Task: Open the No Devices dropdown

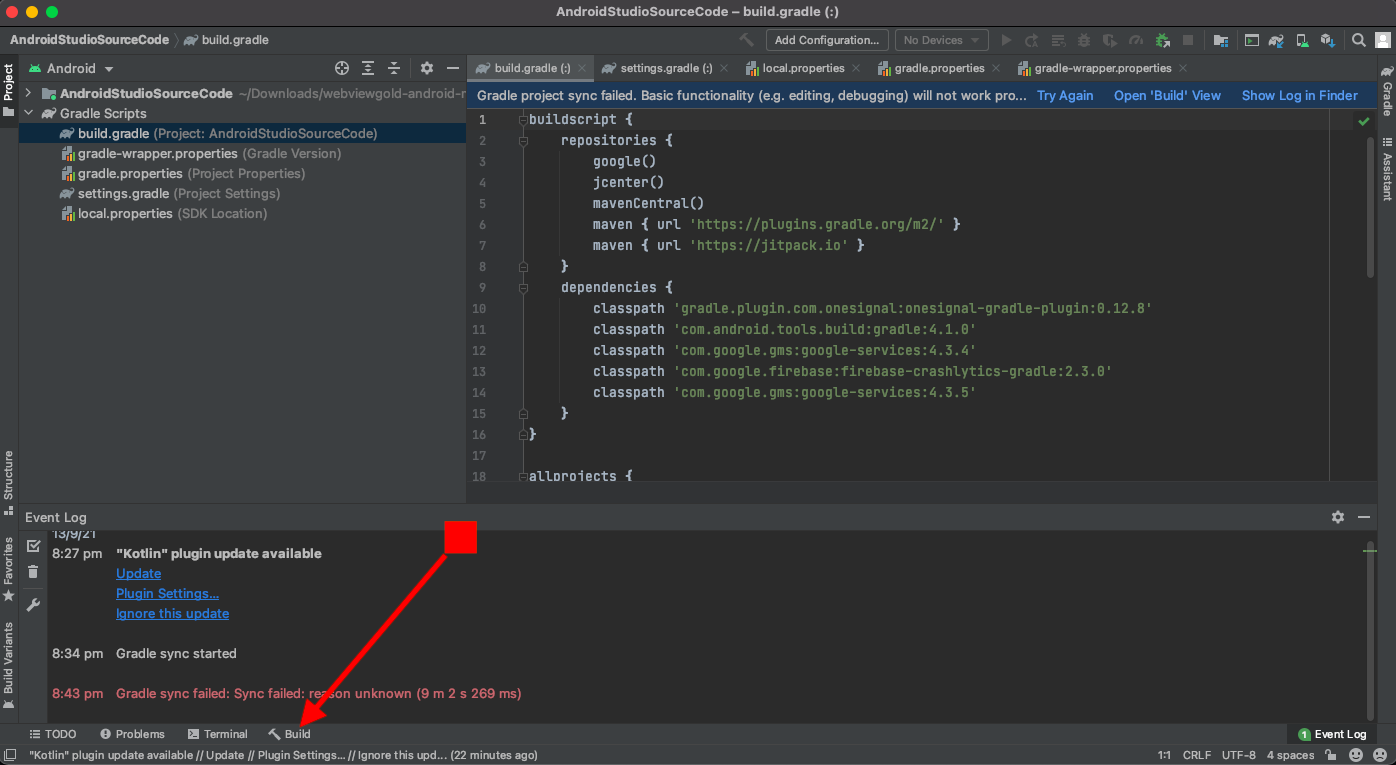Action: tap(941, 40)
